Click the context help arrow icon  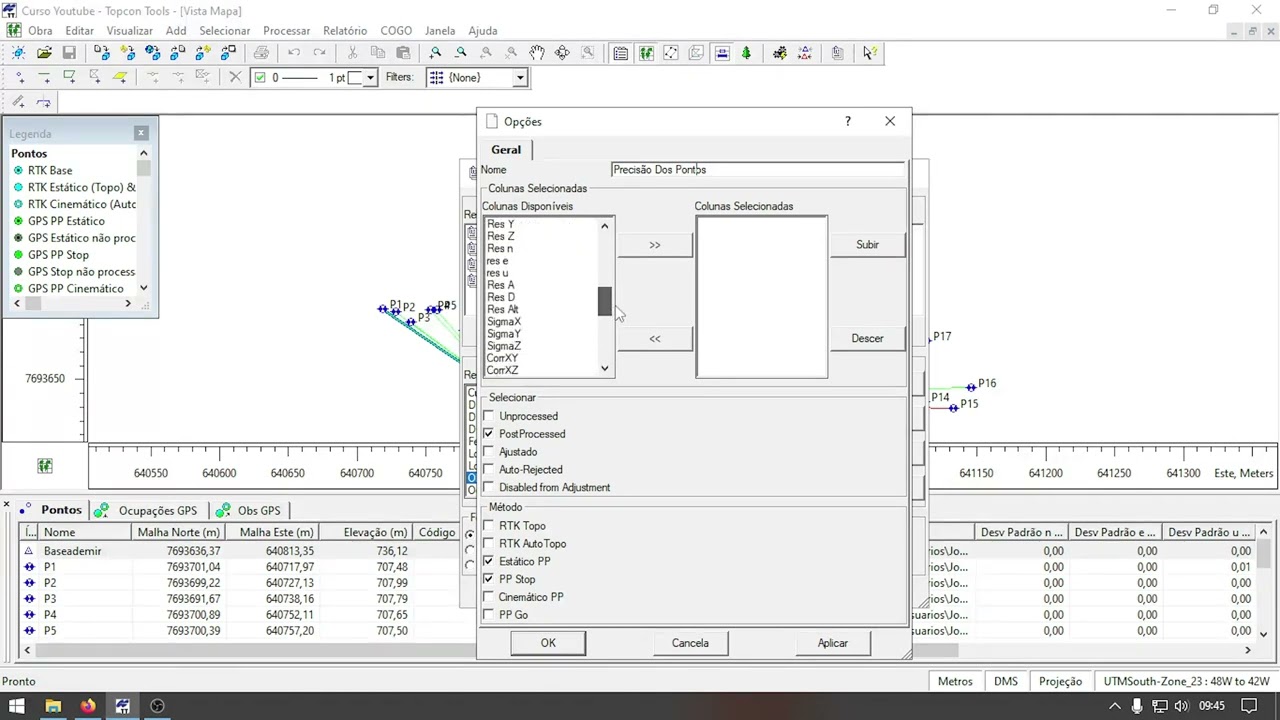coord(870,53)
